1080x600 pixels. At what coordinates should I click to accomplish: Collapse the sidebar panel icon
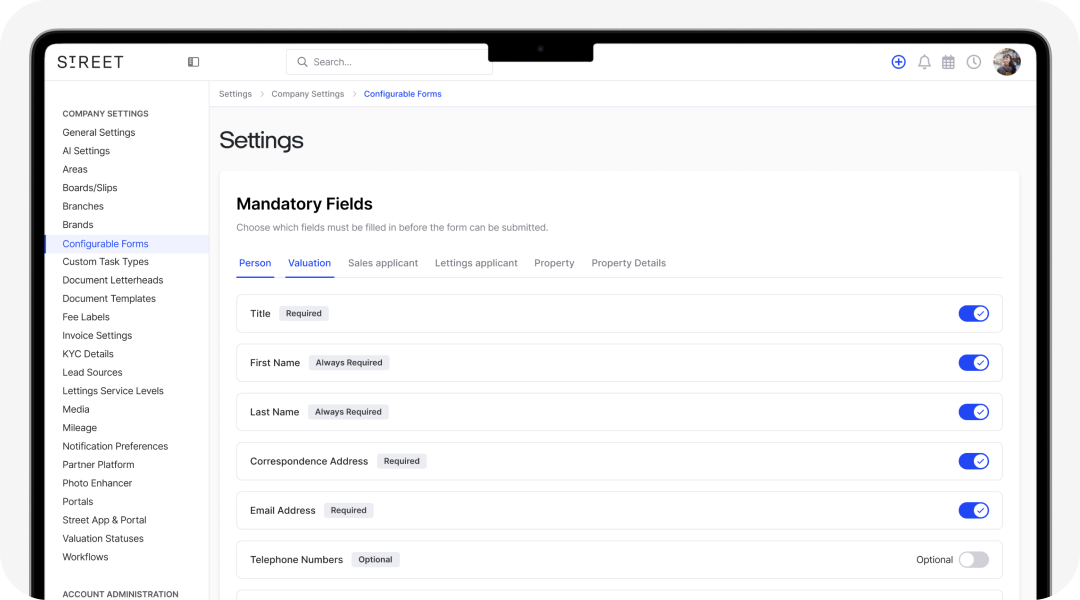194,62
